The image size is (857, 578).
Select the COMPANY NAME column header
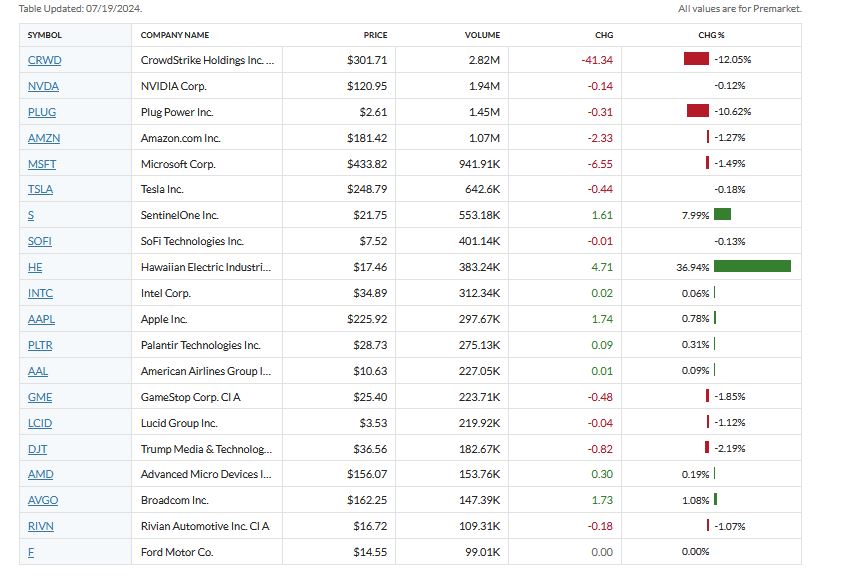pyautogui.click(x=175, y=35)
